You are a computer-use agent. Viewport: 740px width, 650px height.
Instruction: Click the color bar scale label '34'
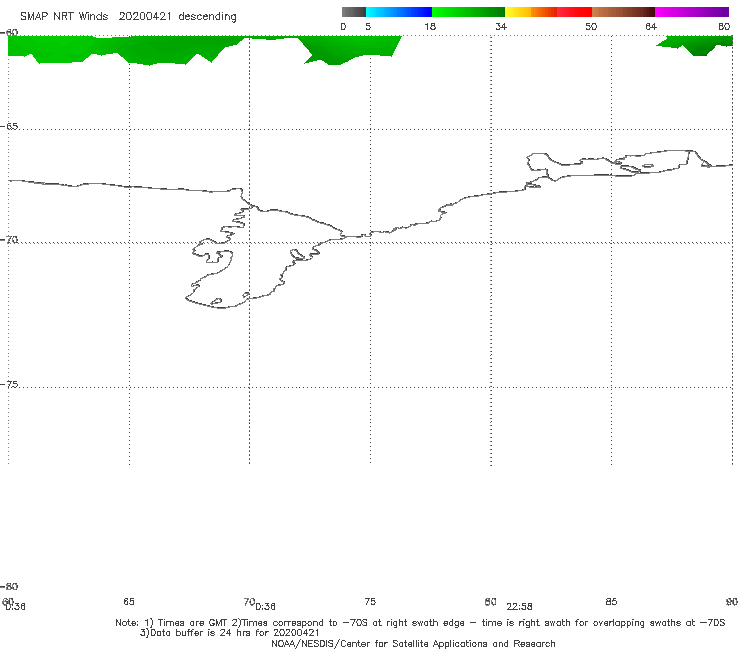[x=501, y=26]
